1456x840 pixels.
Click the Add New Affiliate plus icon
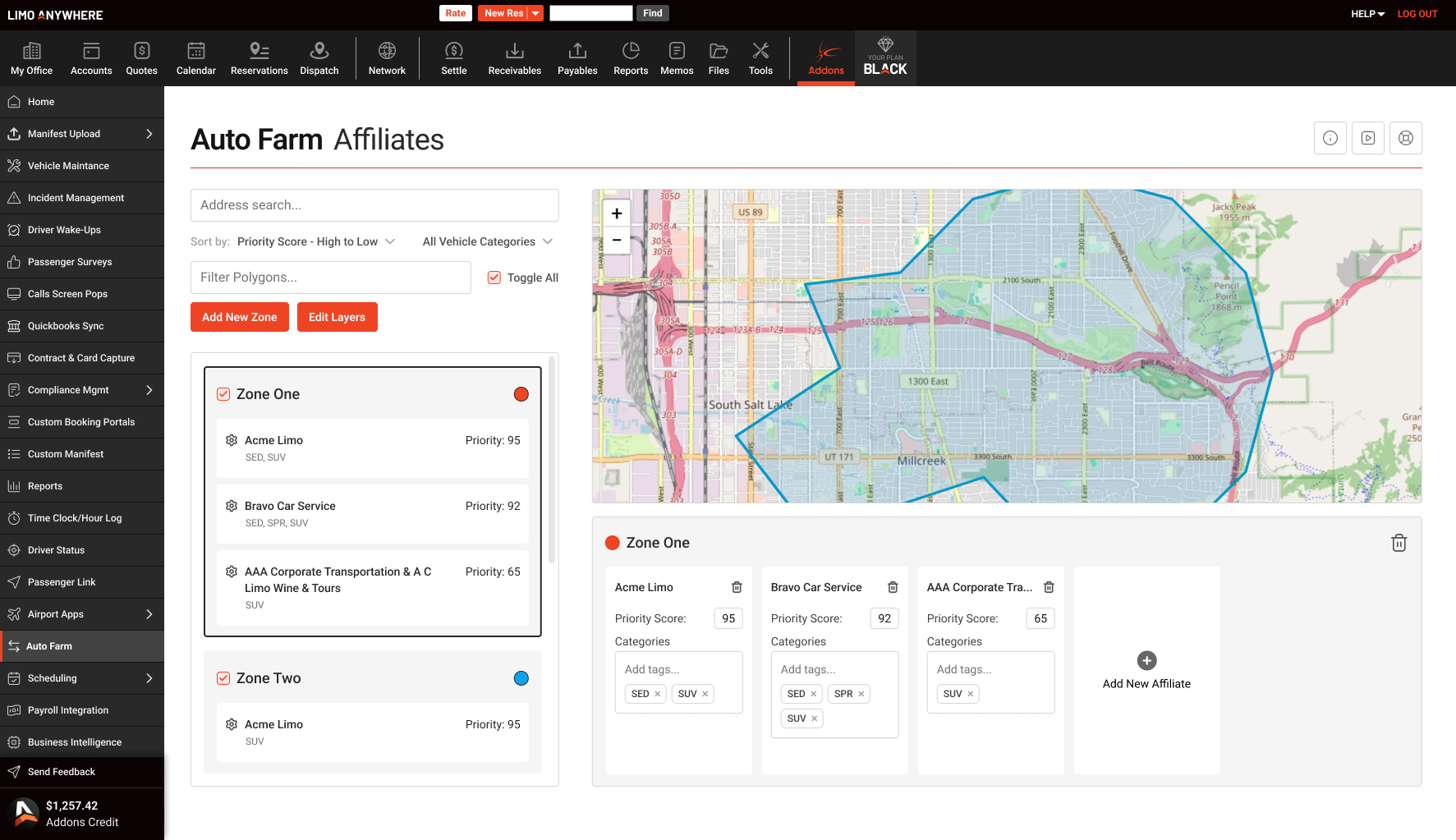point(1146,660)
